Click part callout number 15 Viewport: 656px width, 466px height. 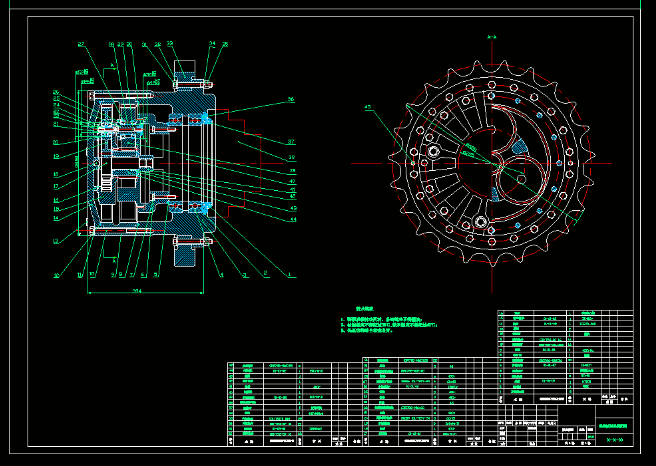click(x=56, y=209)
